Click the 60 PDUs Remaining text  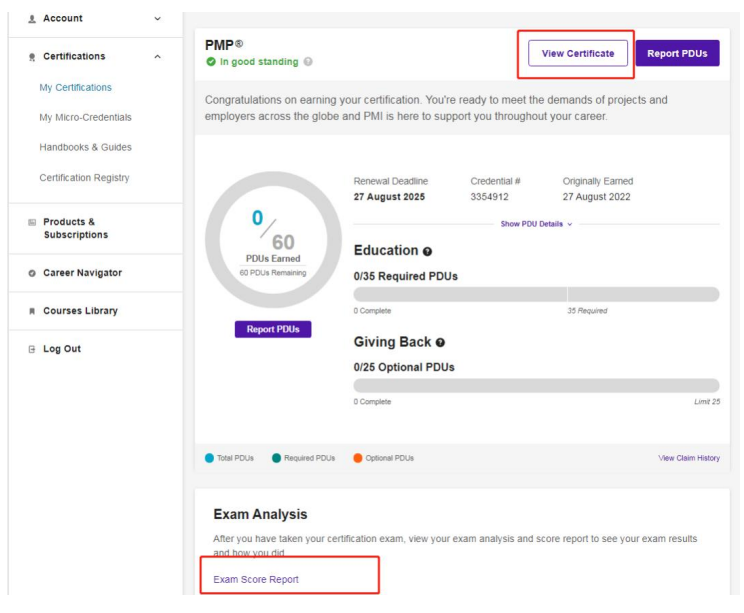273,273
